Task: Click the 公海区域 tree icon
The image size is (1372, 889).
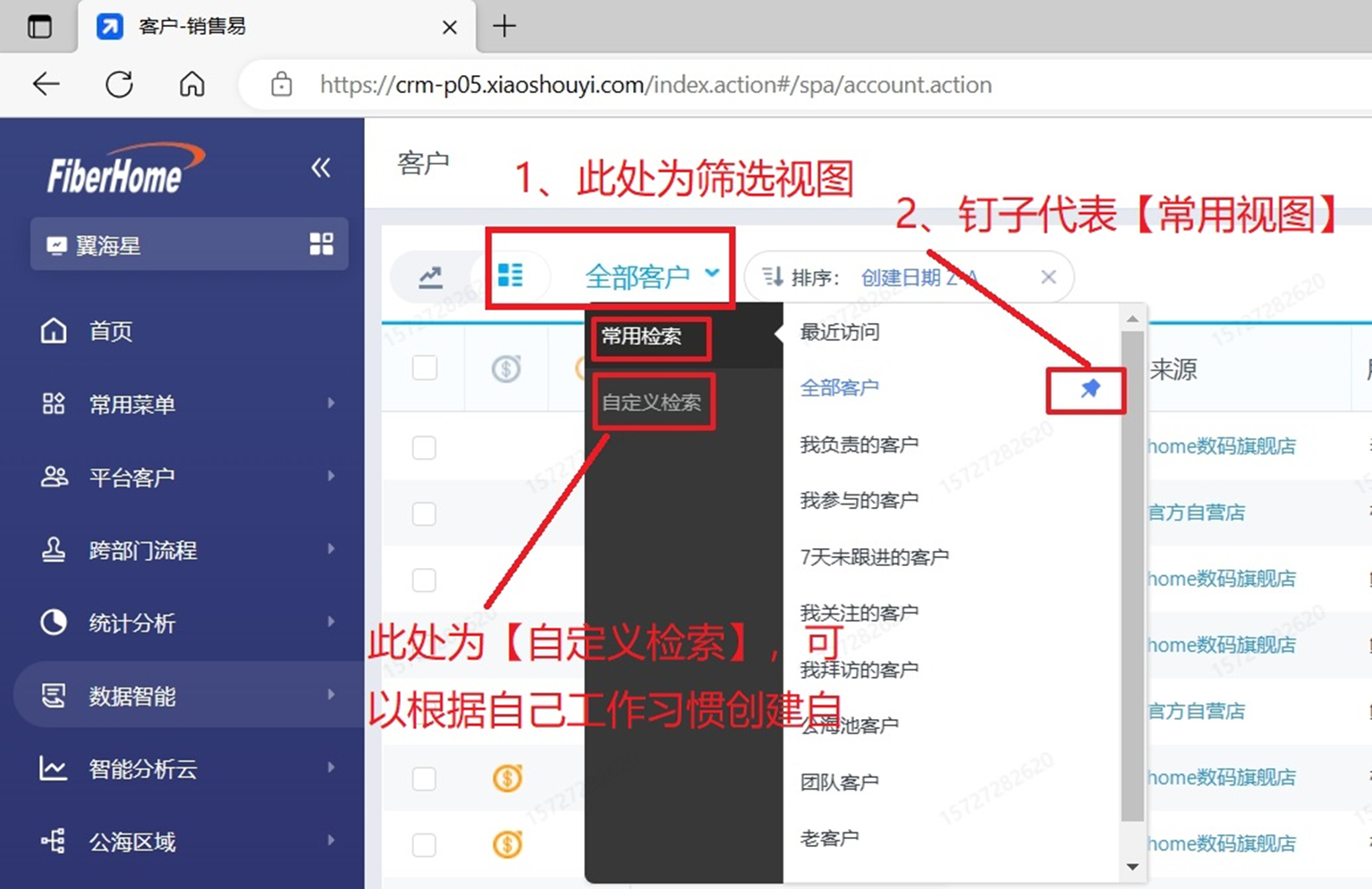Action: (x=54, y=841)
